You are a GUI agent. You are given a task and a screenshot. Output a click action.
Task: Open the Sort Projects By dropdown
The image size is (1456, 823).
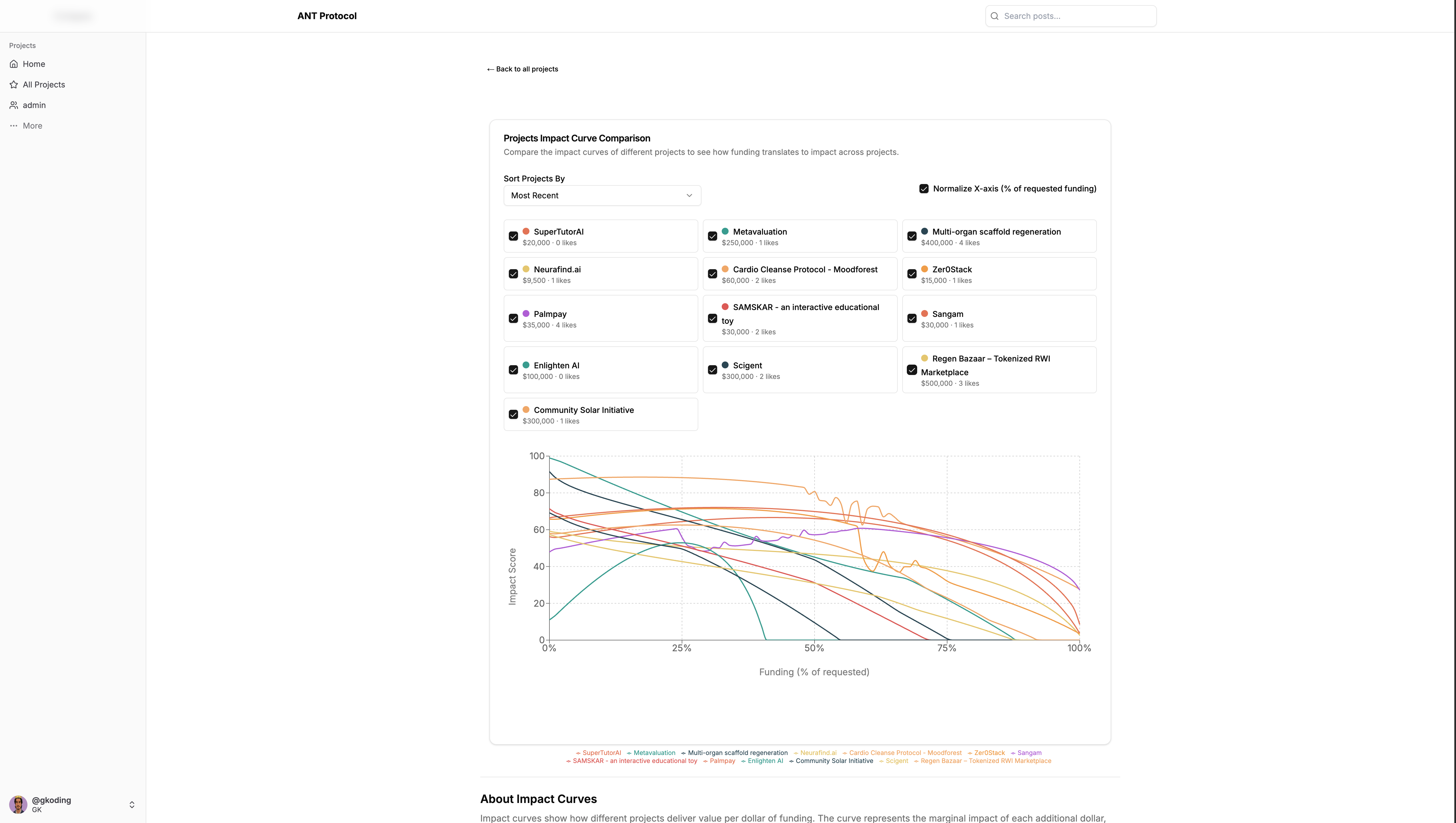pos(602,195)
